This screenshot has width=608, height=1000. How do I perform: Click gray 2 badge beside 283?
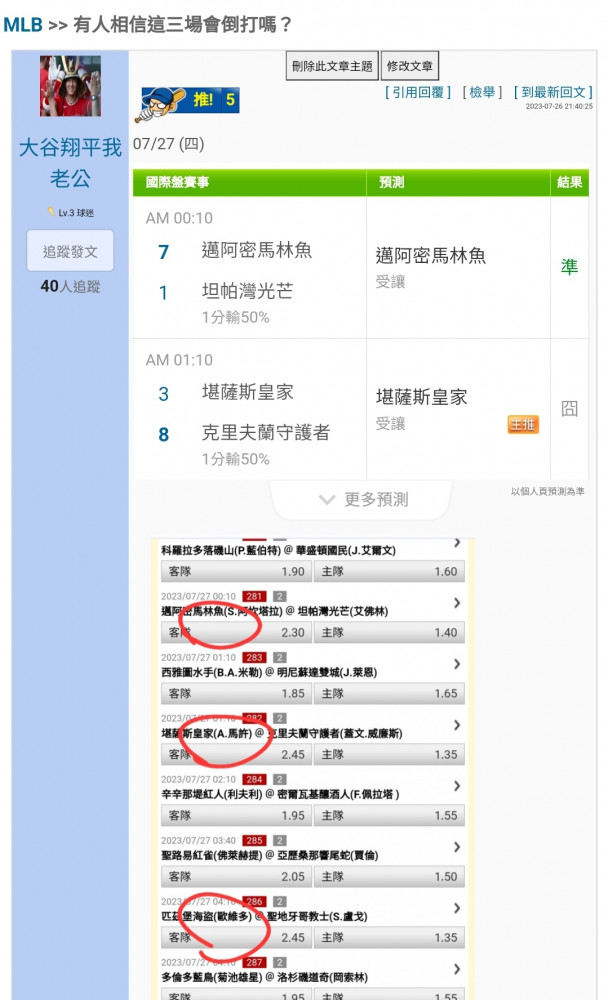(279, 658)
